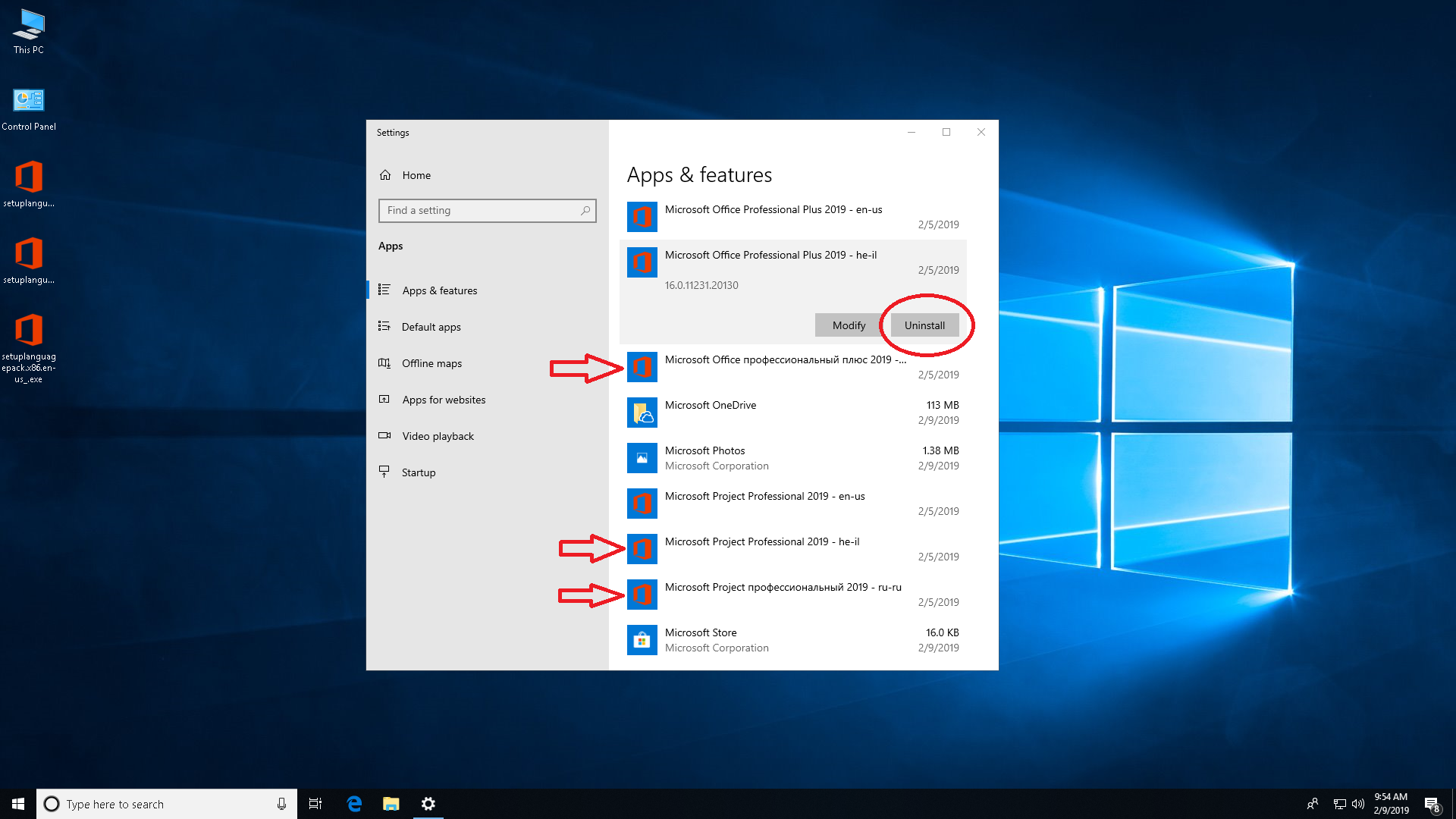The image size is (1456, 819).
Task: Click the Microsoft OneDrive app icon
Action: tap(642, 413)
